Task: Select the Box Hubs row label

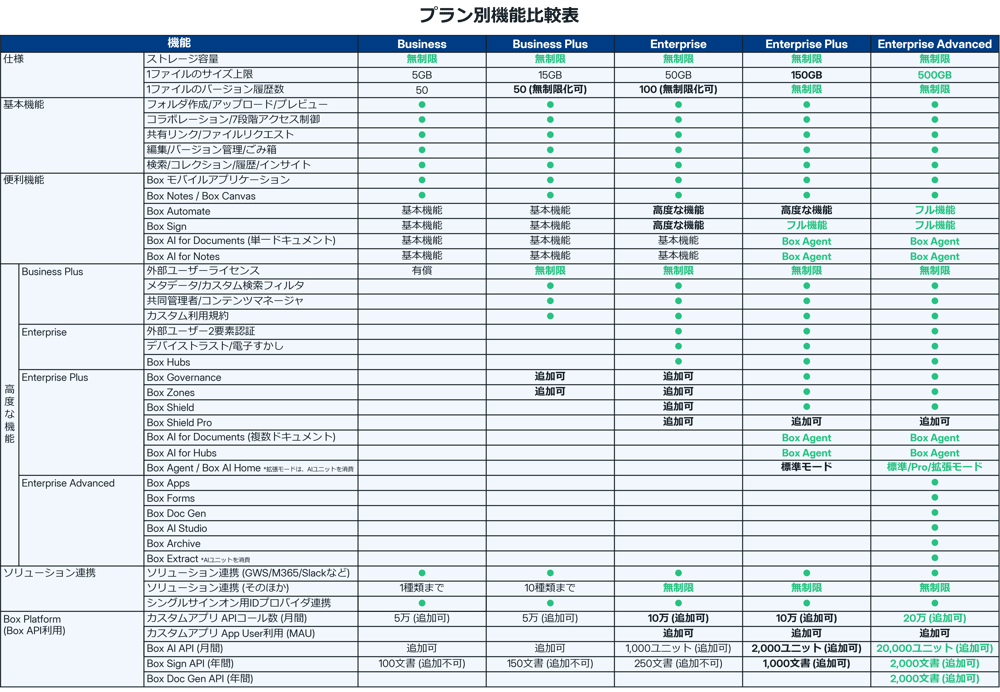Action: pos(168,362)
